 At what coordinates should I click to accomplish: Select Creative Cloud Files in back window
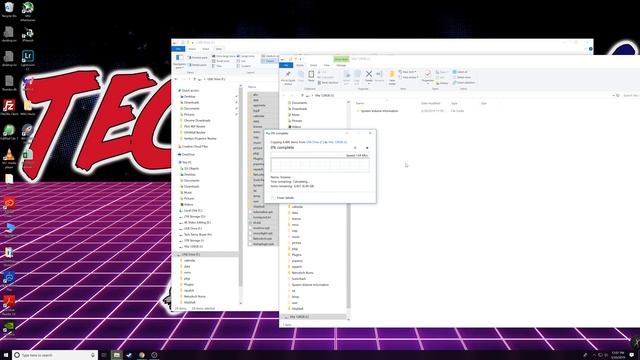(195, 146)
